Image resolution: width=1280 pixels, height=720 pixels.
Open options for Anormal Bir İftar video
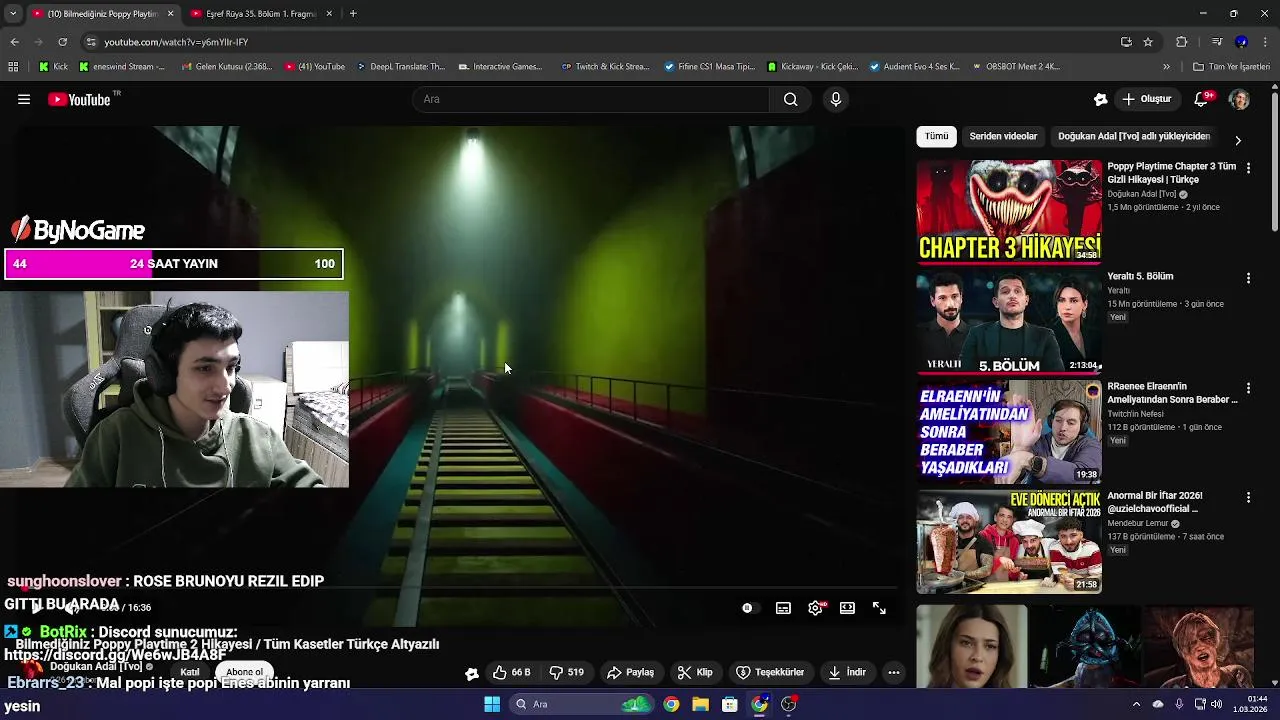[1248, 498]
